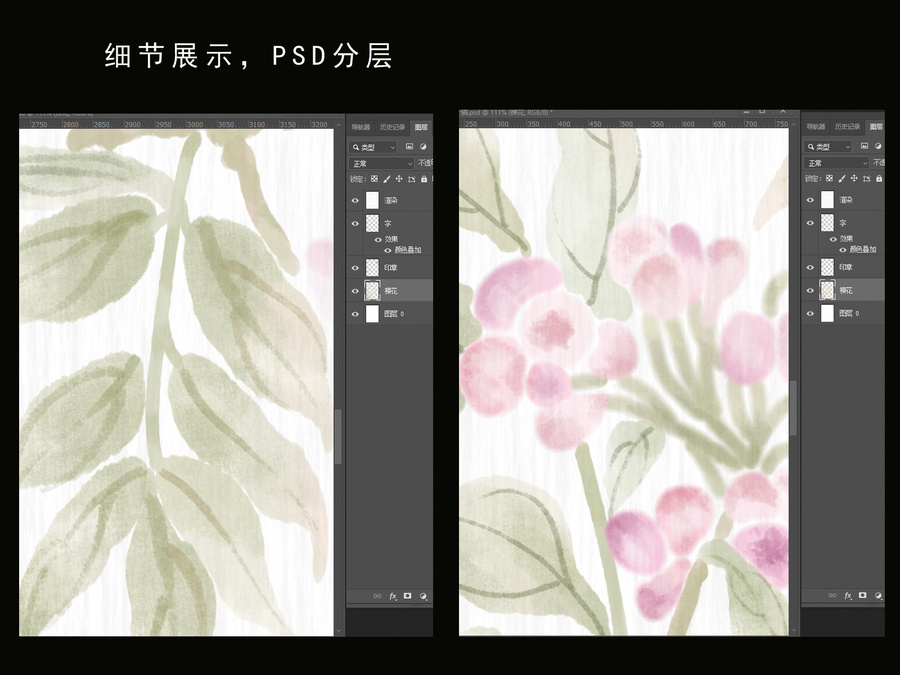Hide the 渲染 layer in left panel
Image resolution: width=900 pixels, height=675 pixels.
pyautogui.click(x=355, y=200)
